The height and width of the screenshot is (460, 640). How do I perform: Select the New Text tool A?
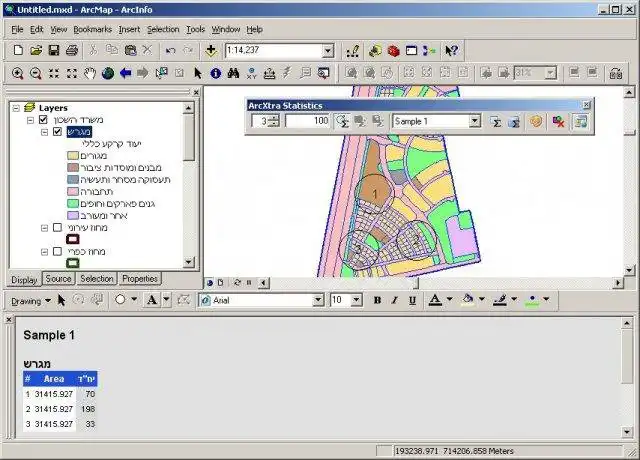click(152, 300)
